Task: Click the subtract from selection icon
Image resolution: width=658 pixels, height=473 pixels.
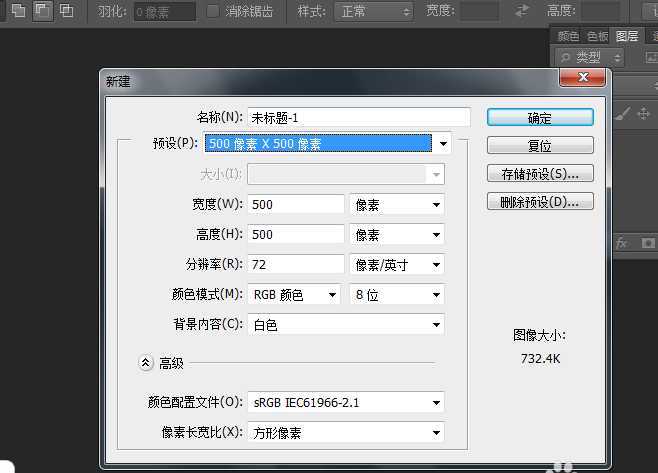Action: (x=41, y=11)
